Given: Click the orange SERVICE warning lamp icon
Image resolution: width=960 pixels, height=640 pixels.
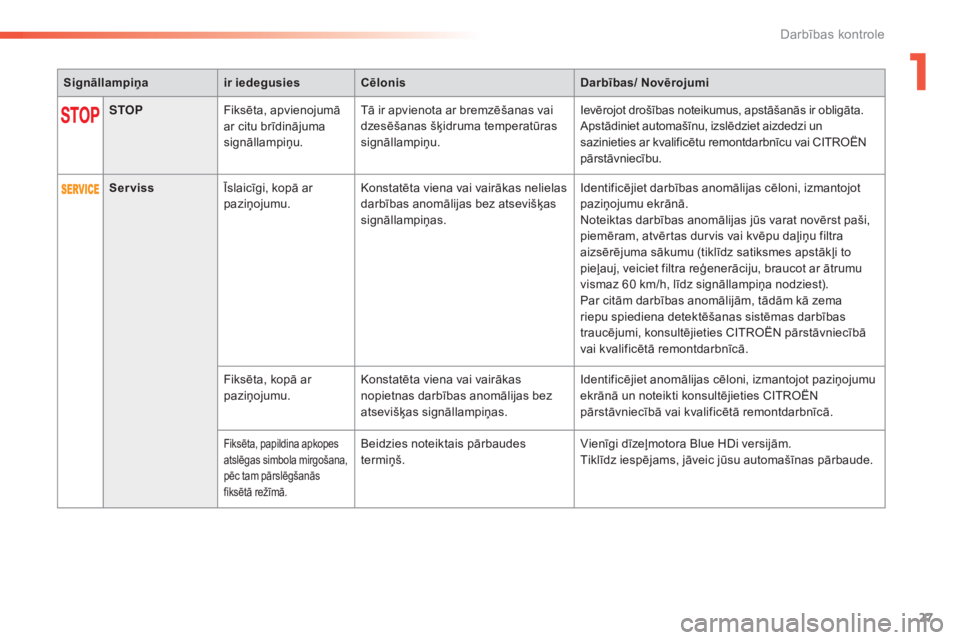Looking at the screenshot, I should pyautogui.click(x=80, y=189).
